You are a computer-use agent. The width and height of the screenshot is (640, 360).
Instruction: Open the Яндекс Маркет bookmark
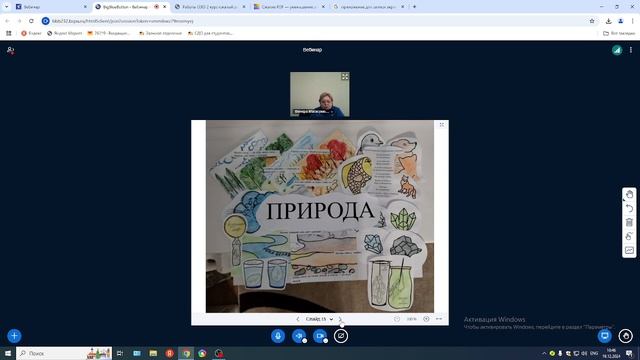point(64,33)
